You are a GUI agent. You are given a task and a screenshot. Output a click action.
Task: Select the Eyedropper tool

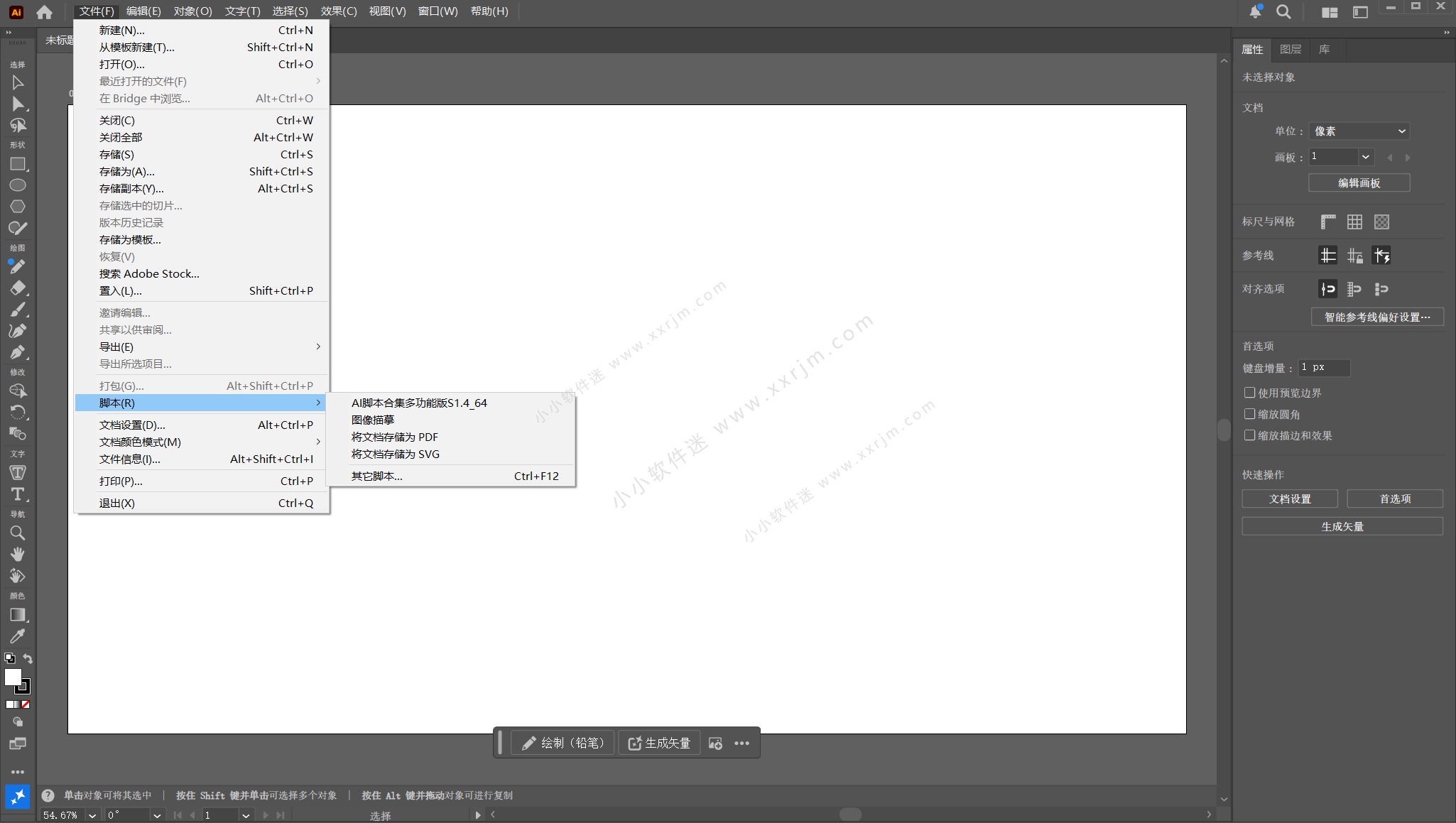pyautogui.click(x=18, y=636)
